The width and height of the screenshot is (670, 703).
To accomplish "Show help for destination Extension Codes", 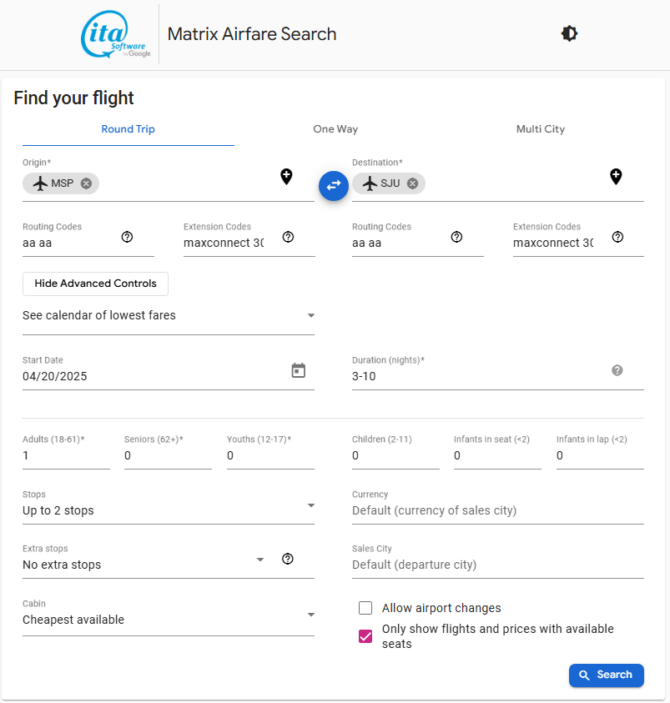I will pos(618,237).
